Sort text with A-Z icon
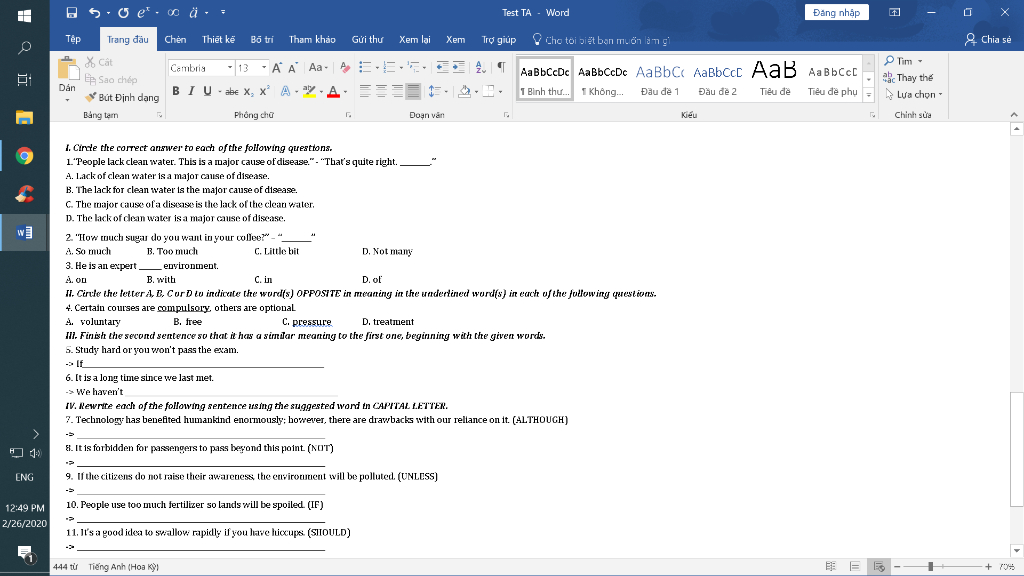This screenshot has height=576, width=1024. 481,67
